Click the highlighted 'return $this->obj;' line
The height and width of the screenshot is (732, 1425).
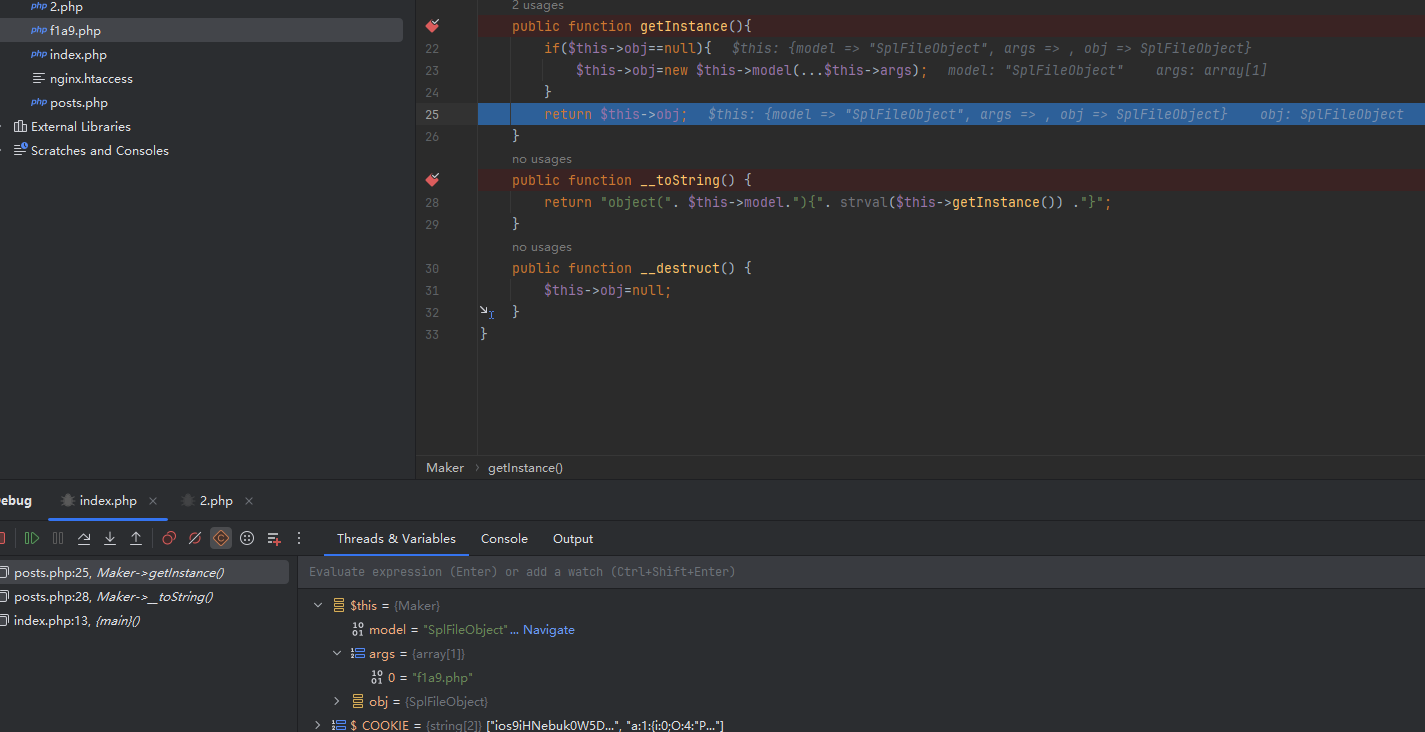point(615,114)
